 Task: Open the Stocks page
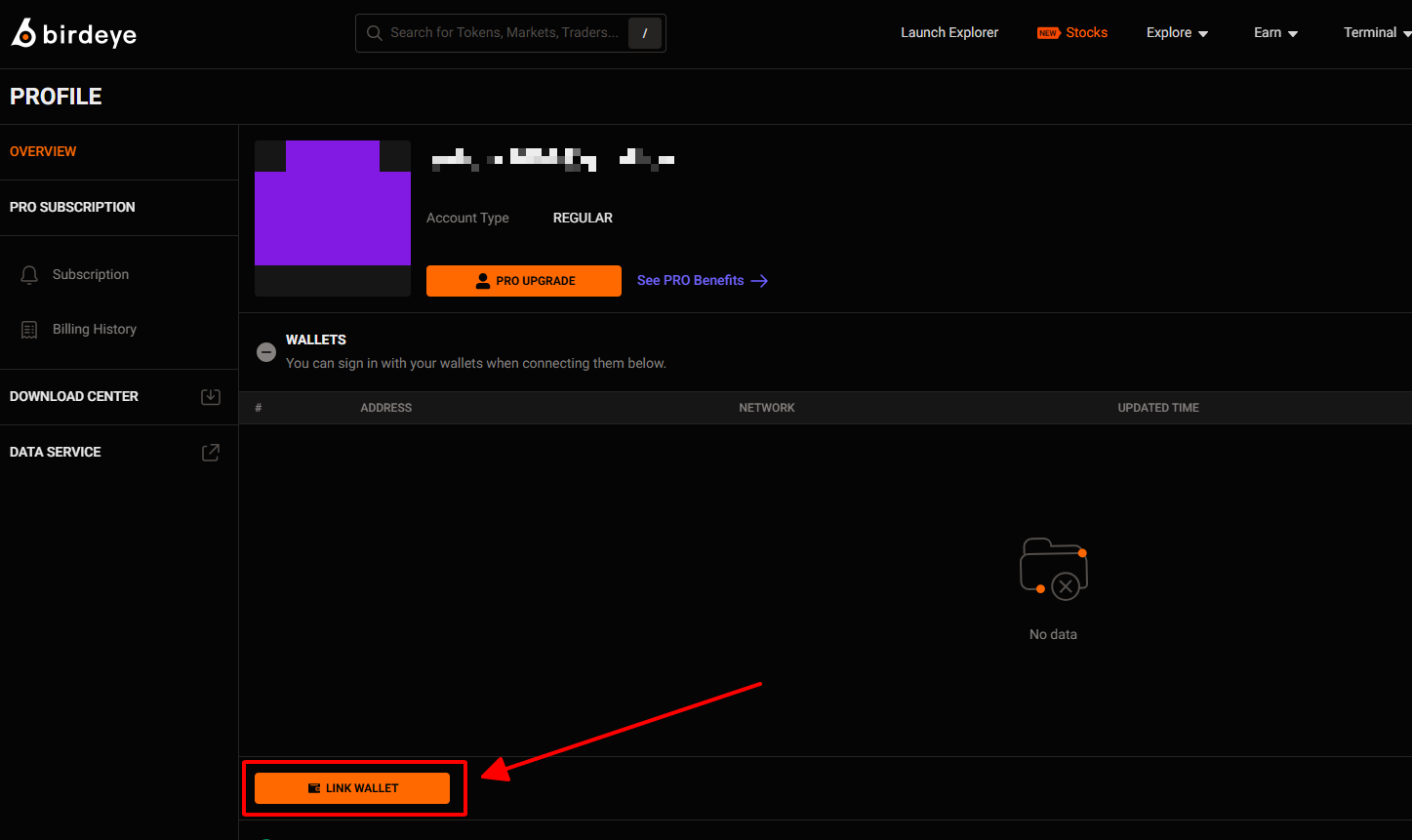click(1086, 33)
